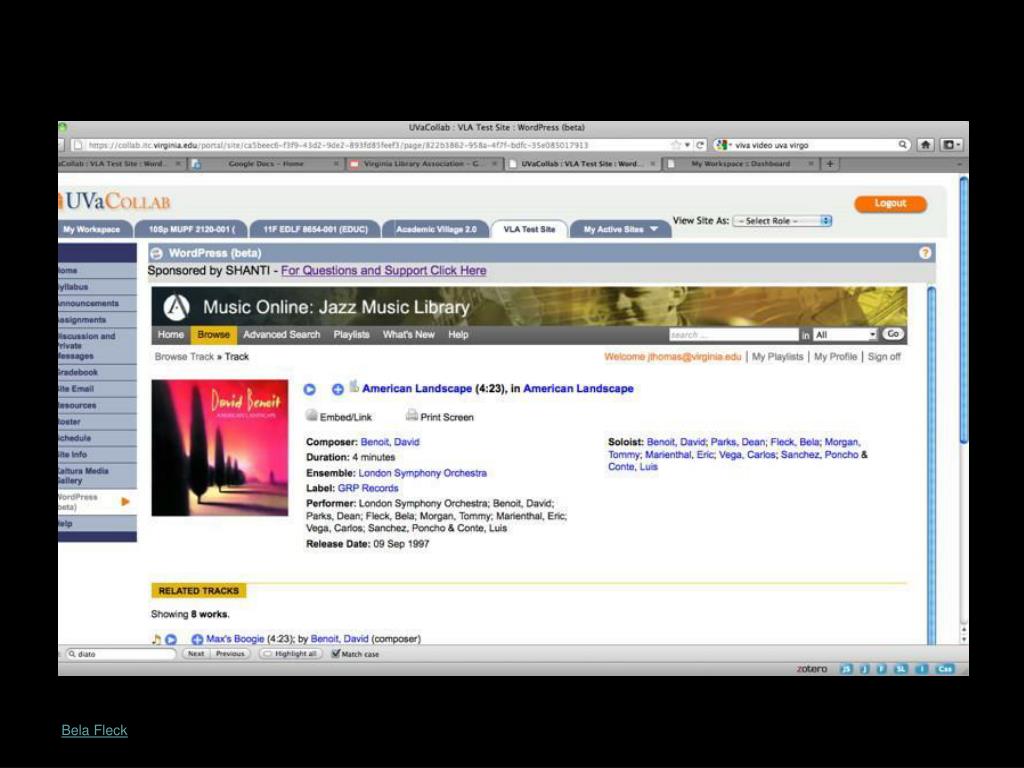Open Kaltura Media Gallery in the sidebar
Viewport: 1024px width, 768px height.
pos(97,475)
